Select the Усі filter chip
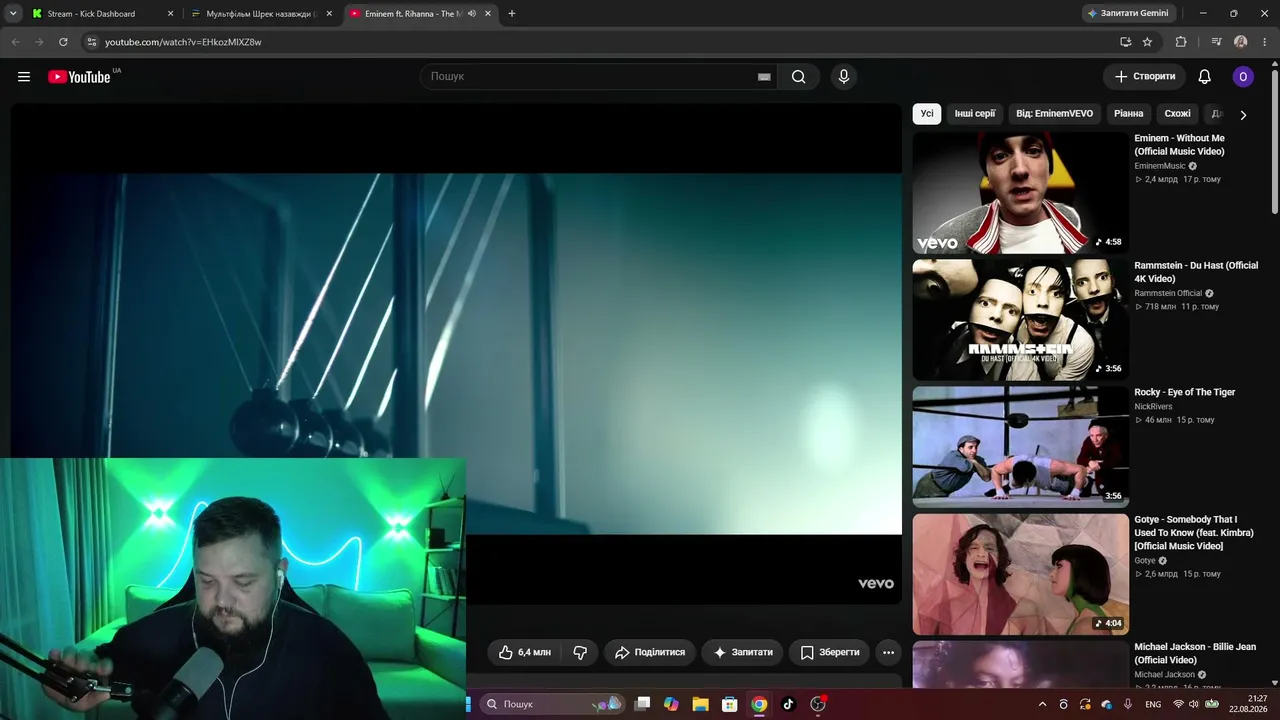The image size is (1280, 720). tap(927, 114)
